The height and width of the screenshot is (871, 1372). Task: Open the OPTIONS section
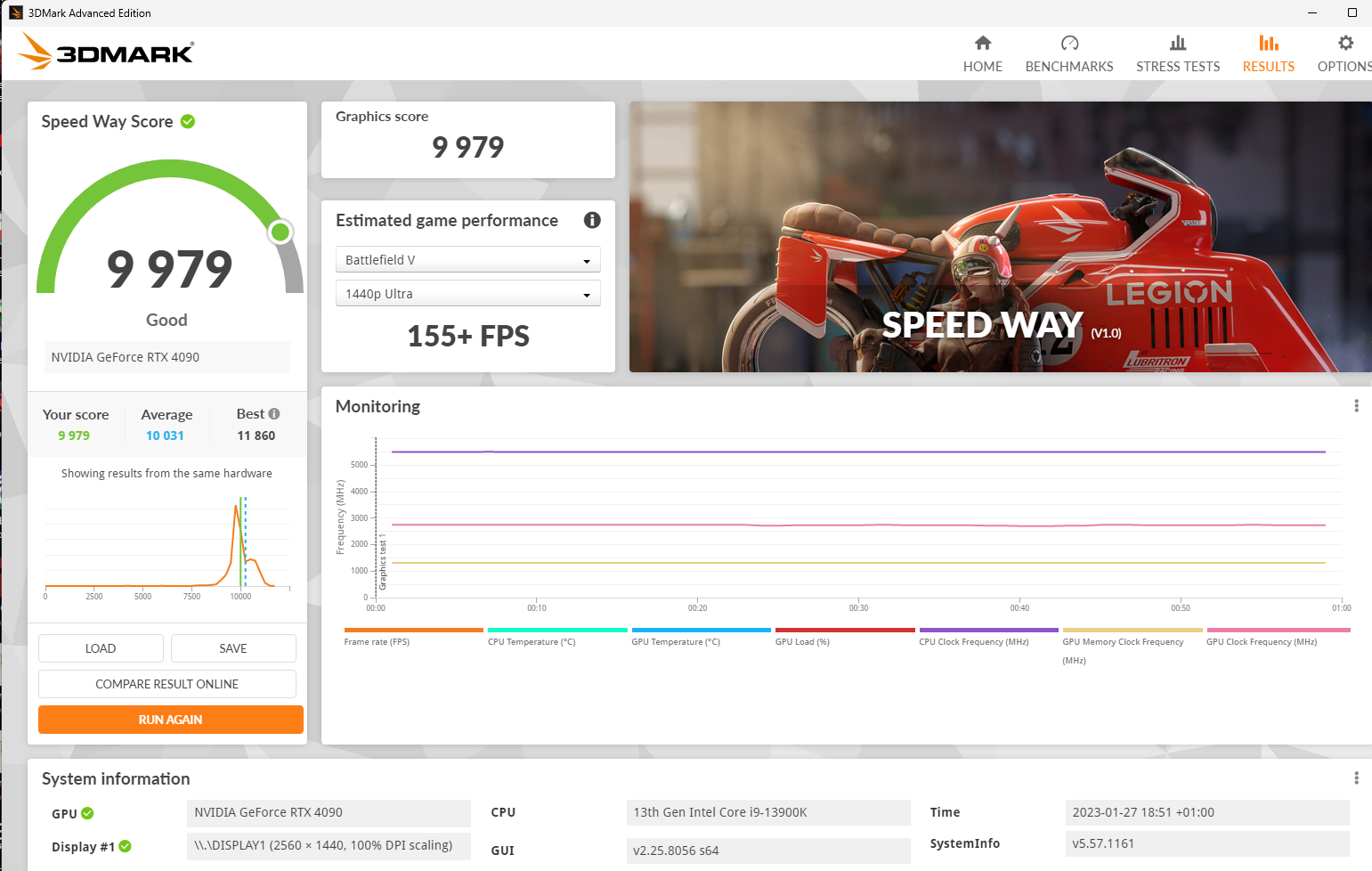click(1344, 53)
